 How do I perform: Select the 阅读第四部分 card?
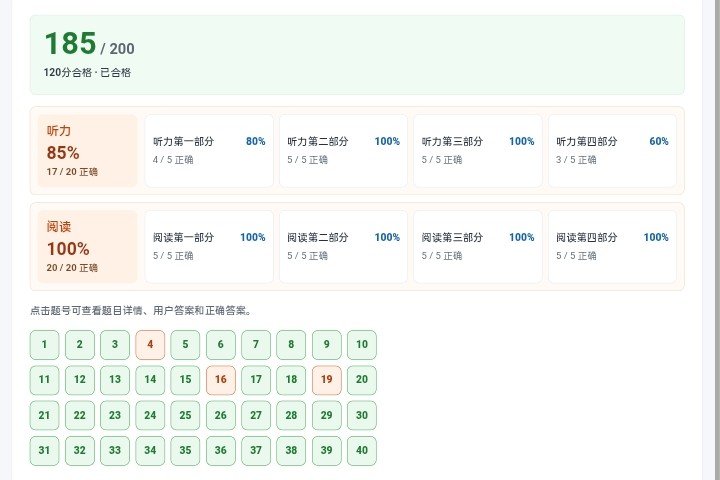click(x=613, y=247)
